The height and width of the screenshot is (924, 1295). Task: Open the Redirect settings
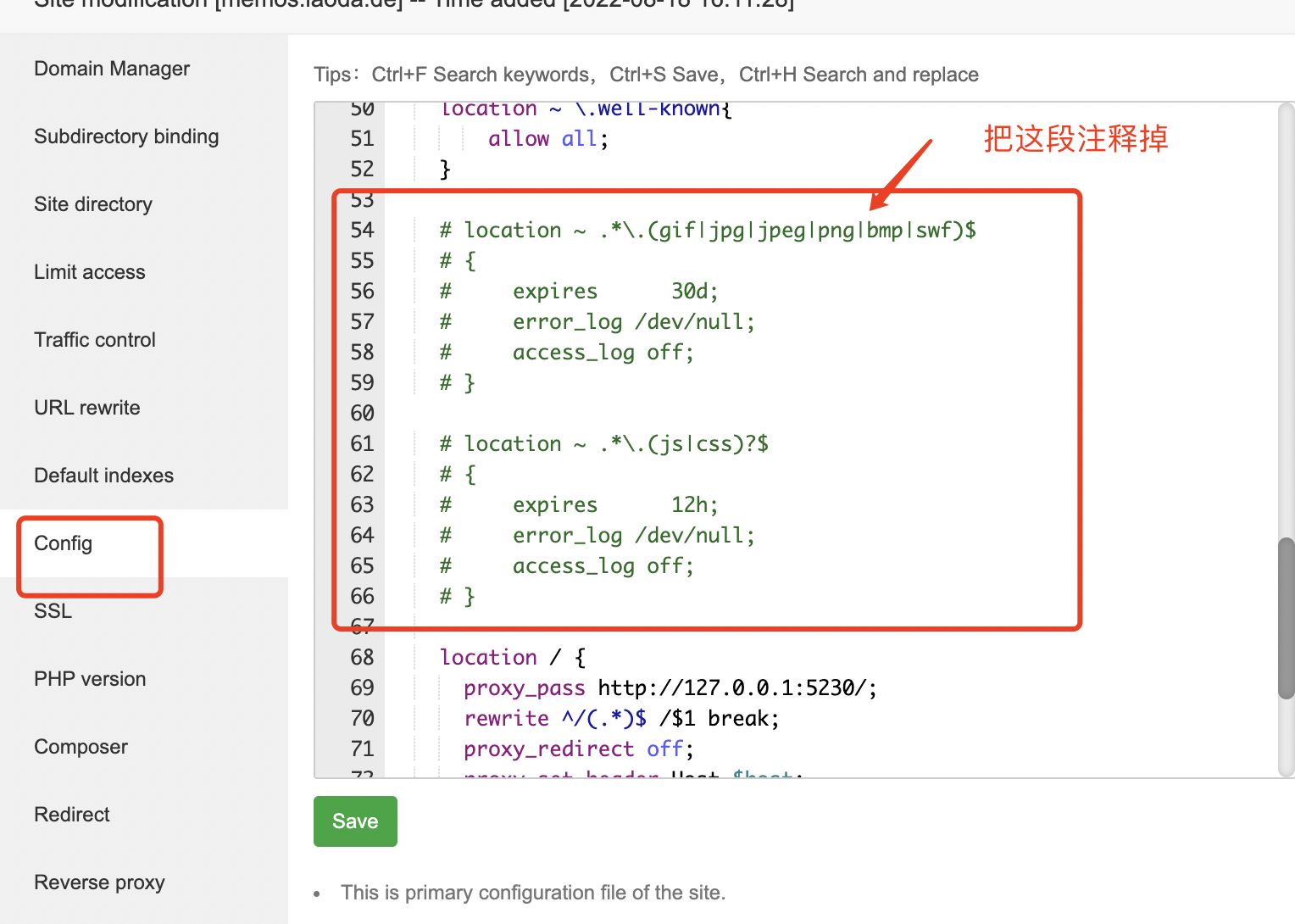(71, 814)
